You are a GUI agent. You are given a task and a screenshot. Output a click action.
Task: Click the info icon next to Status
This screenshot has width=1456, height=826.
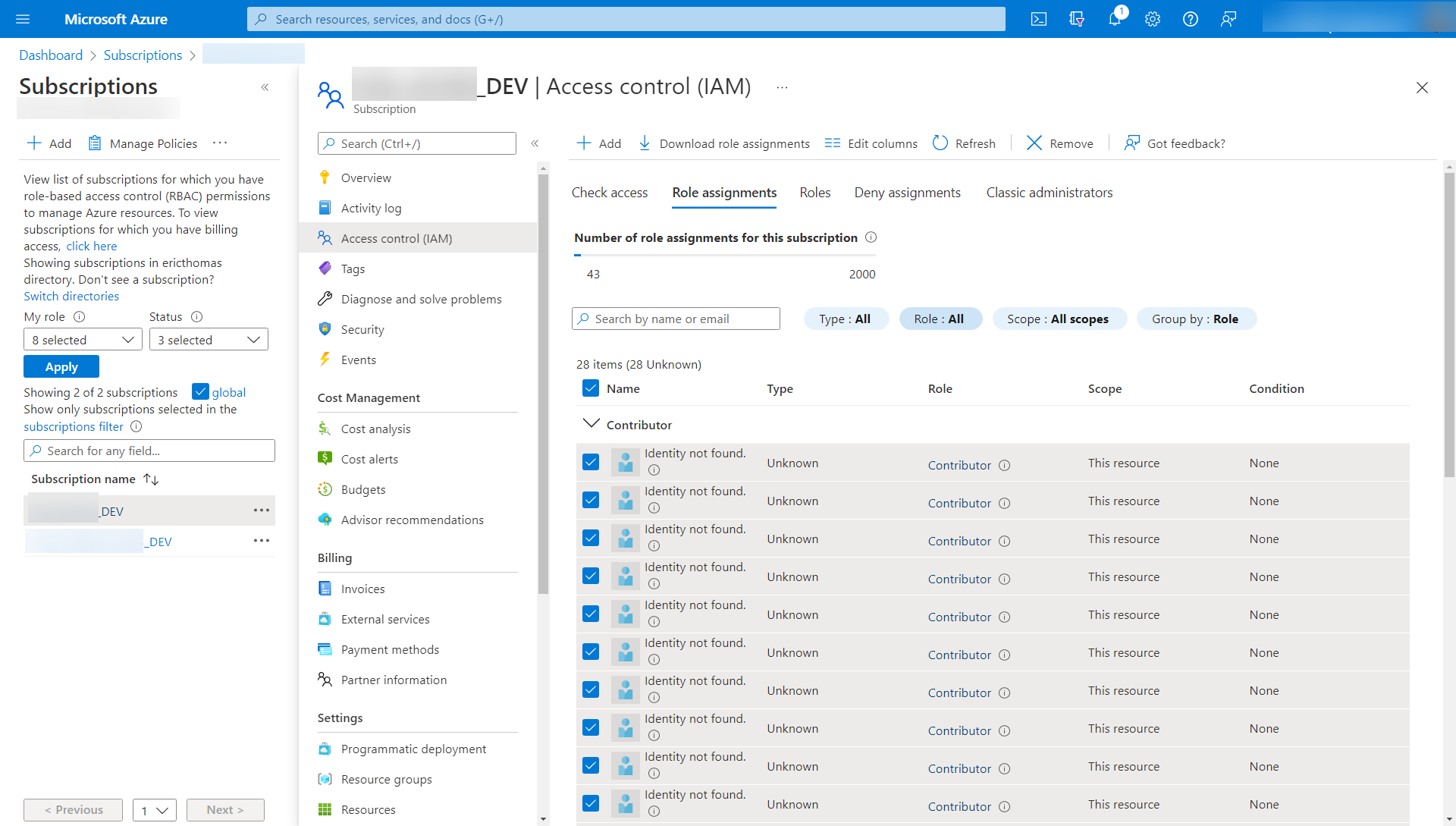click(x=196, y=317)
